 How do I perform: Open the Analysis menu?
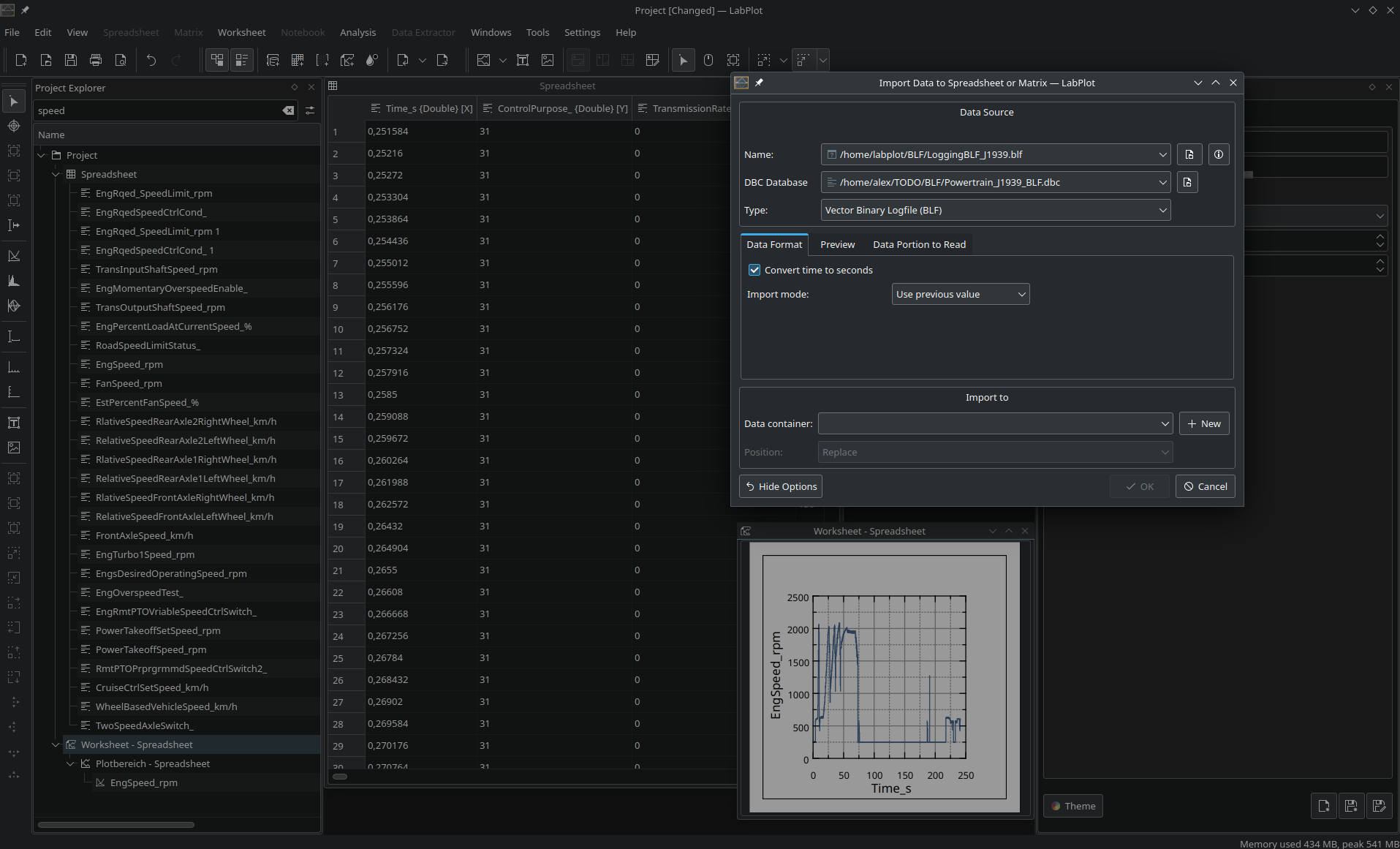(x=357, y=32)
